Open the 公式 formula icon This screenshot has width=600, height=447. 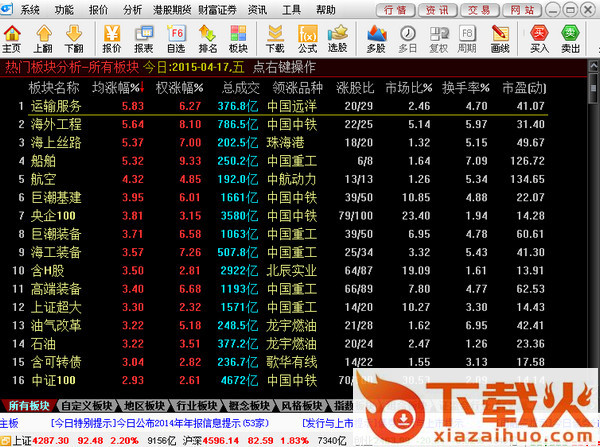[x=308, y=39]
